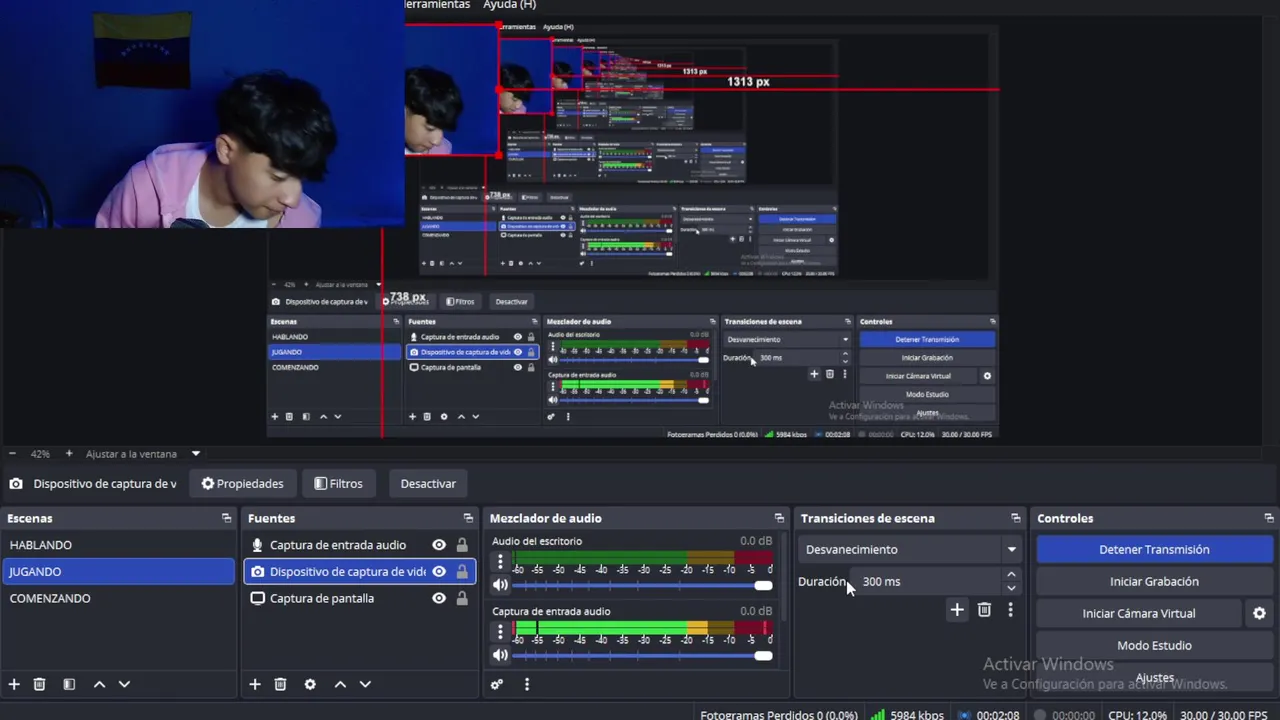Remove selected source with trash icon

(280, 684)
